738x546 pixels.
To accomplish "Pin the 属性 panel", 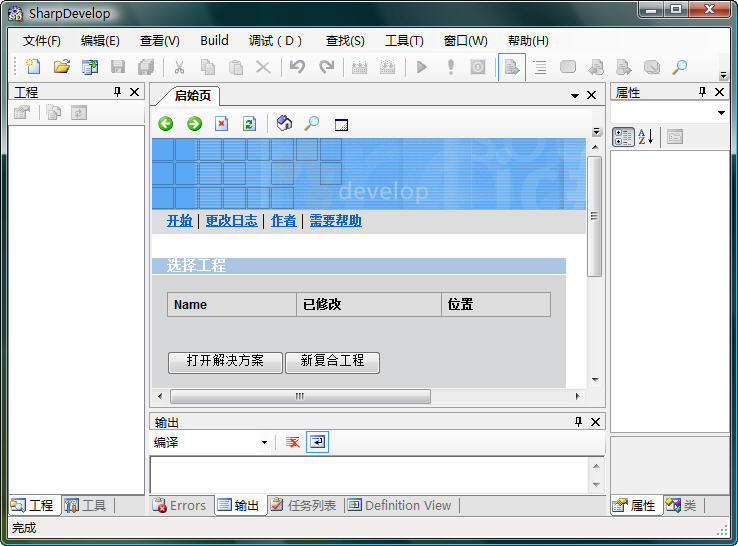I will pos(702,92).
